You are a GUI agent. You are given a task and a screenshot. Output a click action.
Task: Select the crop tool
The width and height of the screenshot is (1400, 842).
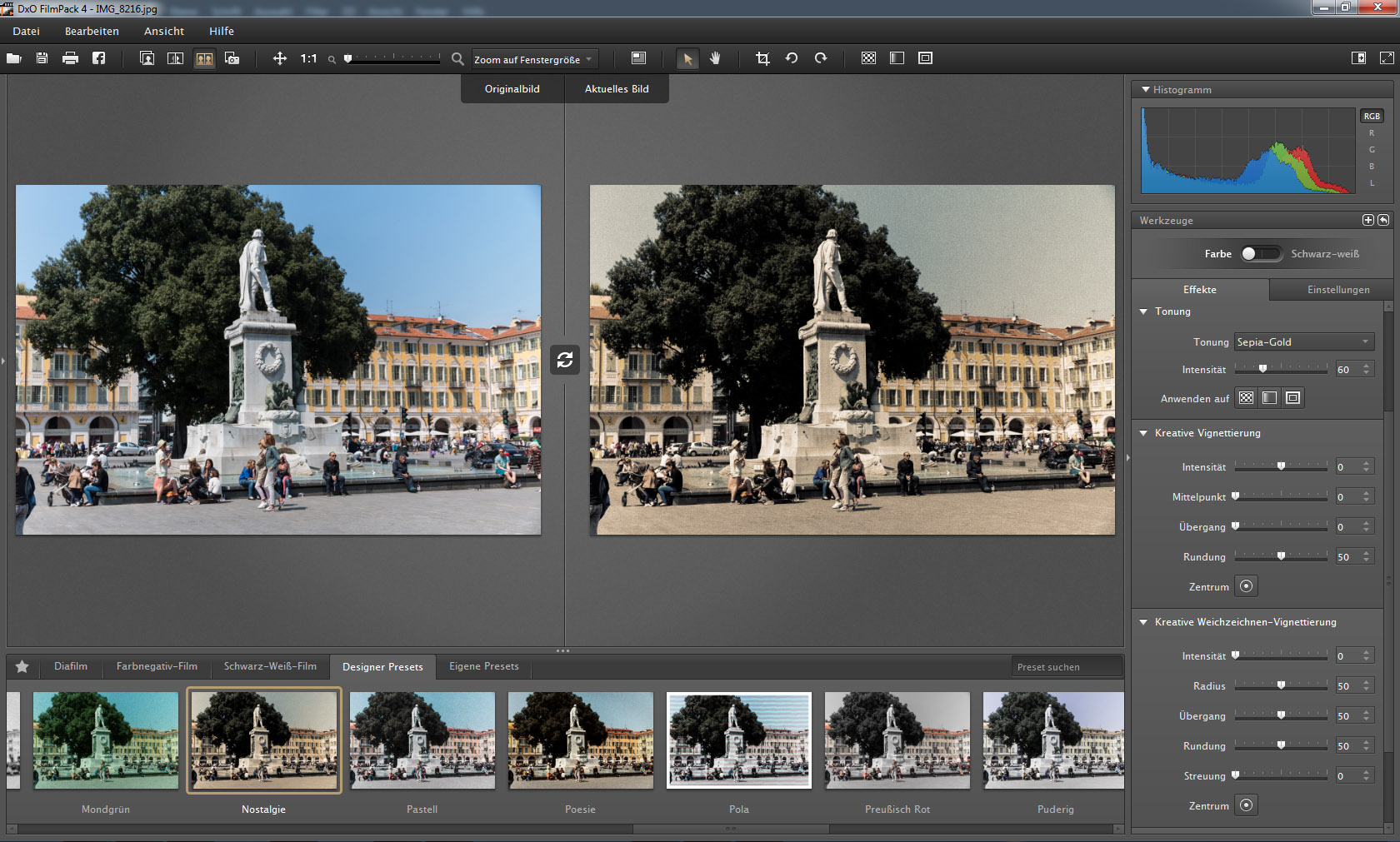(x=762, y=58)
